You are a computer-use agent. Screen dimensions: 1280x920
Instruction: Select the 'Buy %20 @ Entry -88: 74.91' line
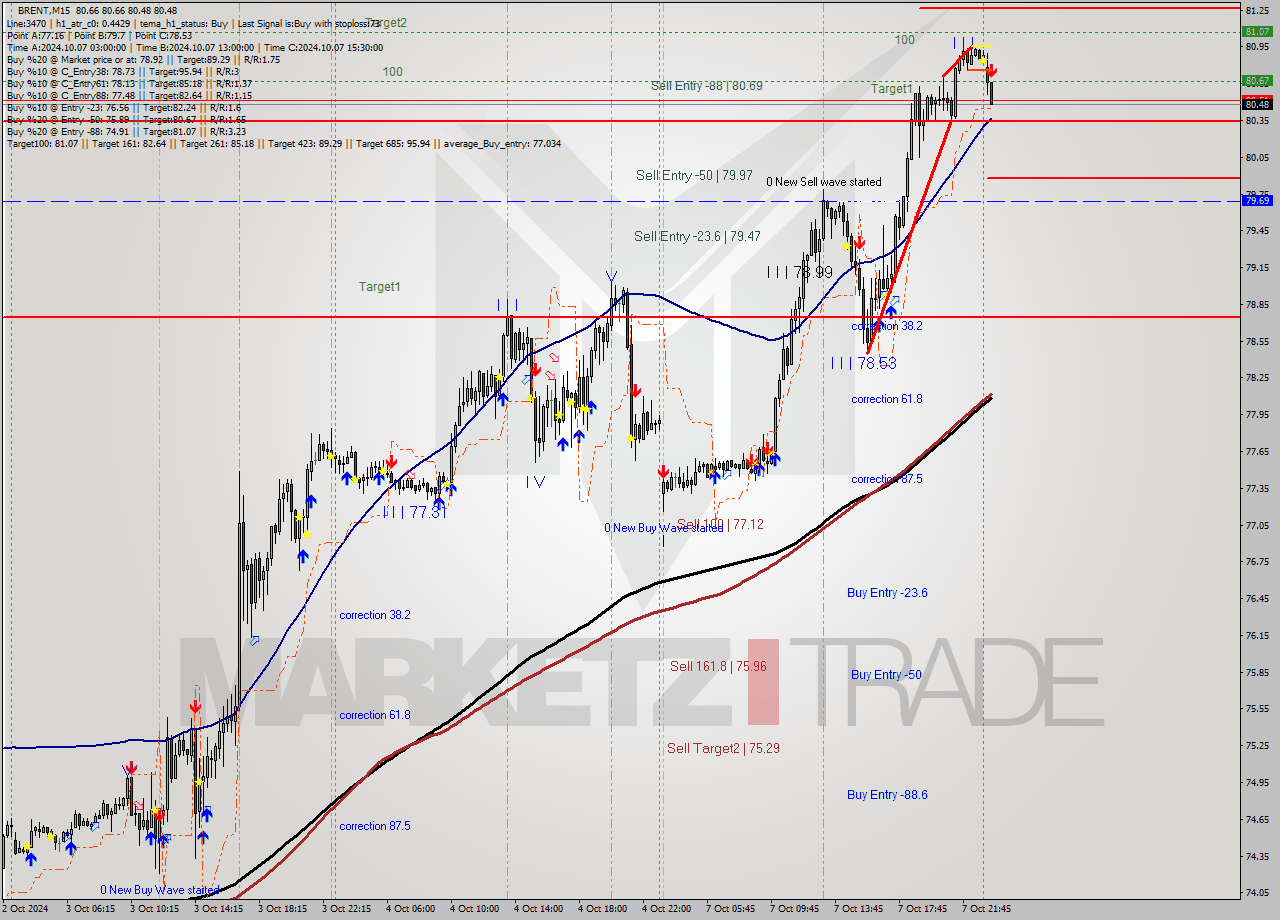tap(126, 131)
